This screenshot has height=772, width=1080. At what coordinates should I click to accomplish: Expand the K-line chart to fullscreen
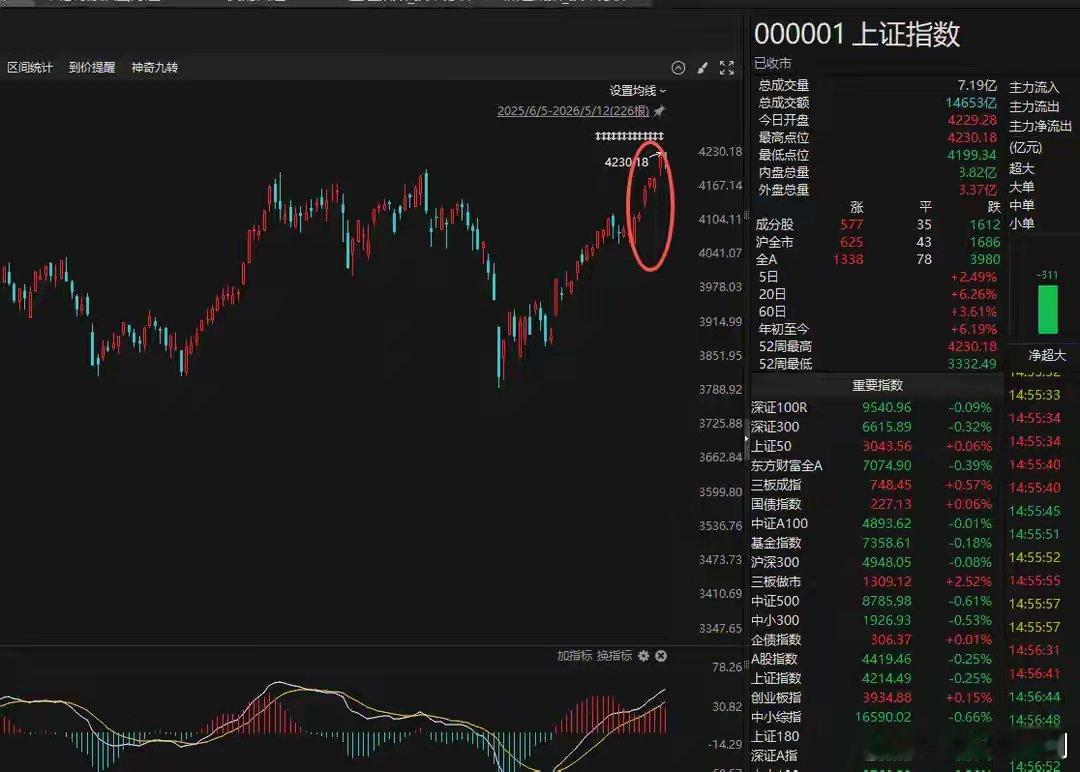point(727,67)
